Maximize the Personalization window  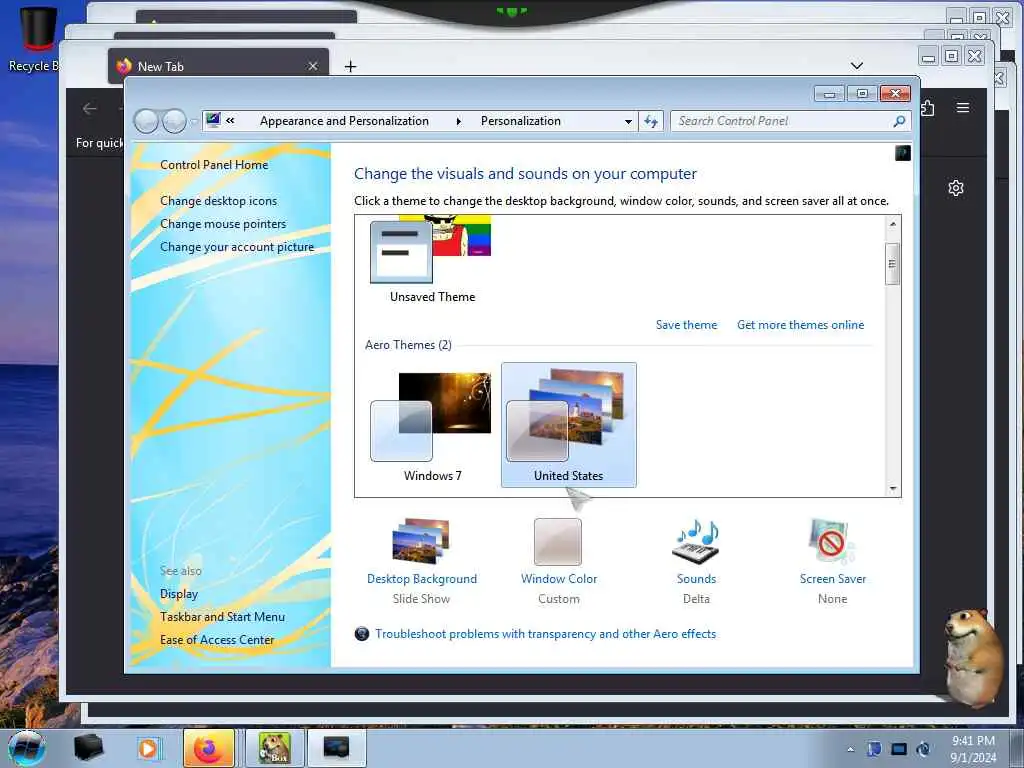[862, 94]
